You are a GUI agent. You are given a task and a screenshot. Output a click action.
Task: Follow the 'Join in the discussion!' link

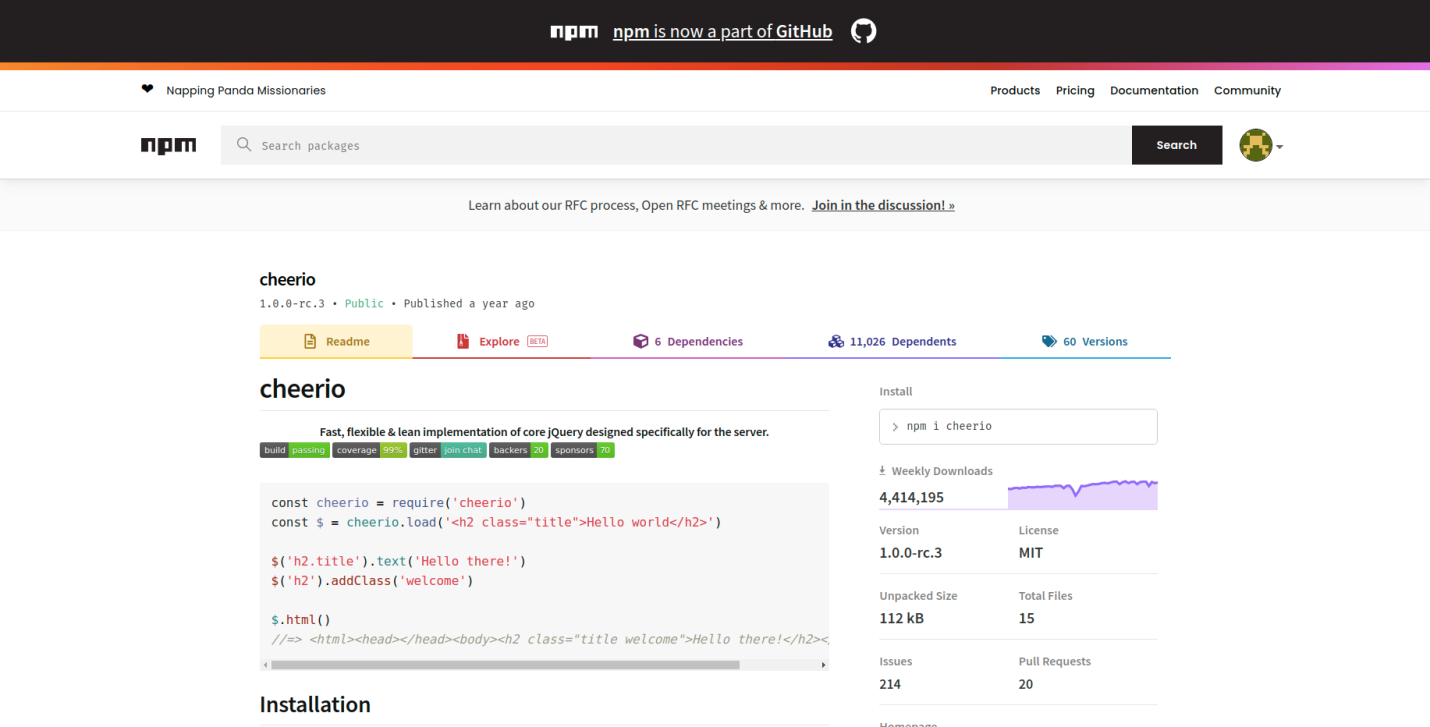(x=883, y=205)
